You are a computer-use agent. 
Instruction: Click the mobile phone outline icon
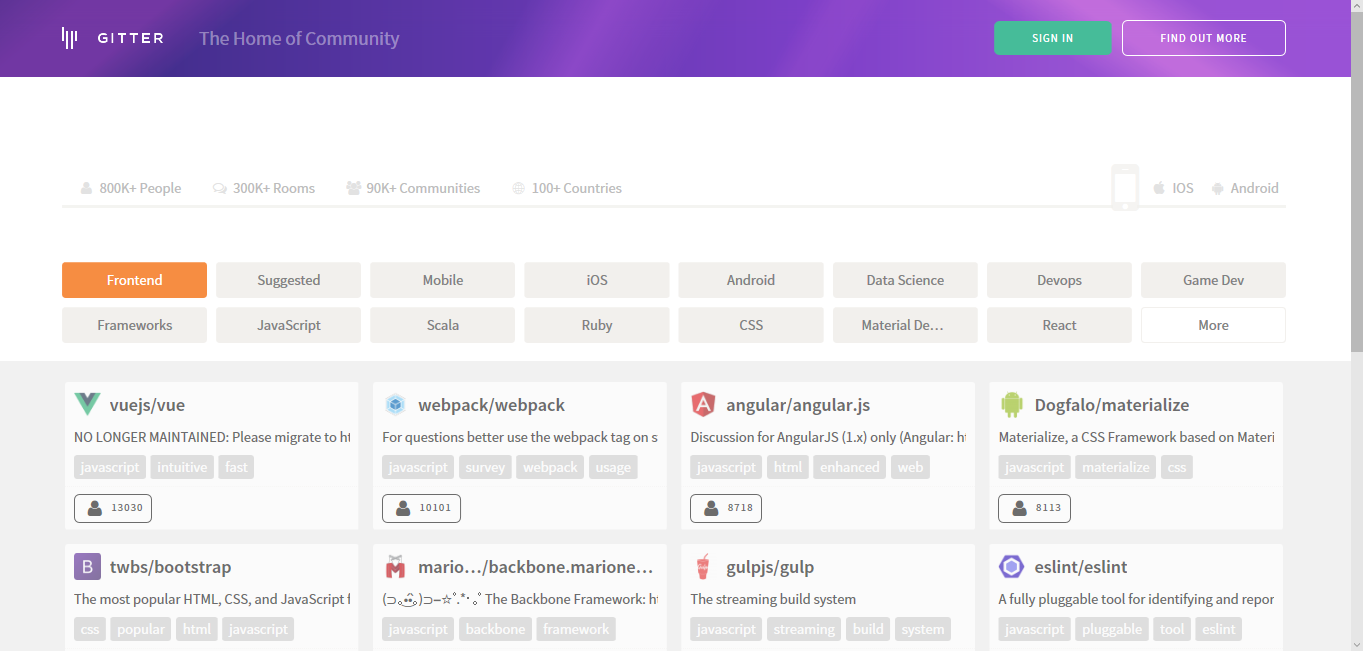point(1125,187)
